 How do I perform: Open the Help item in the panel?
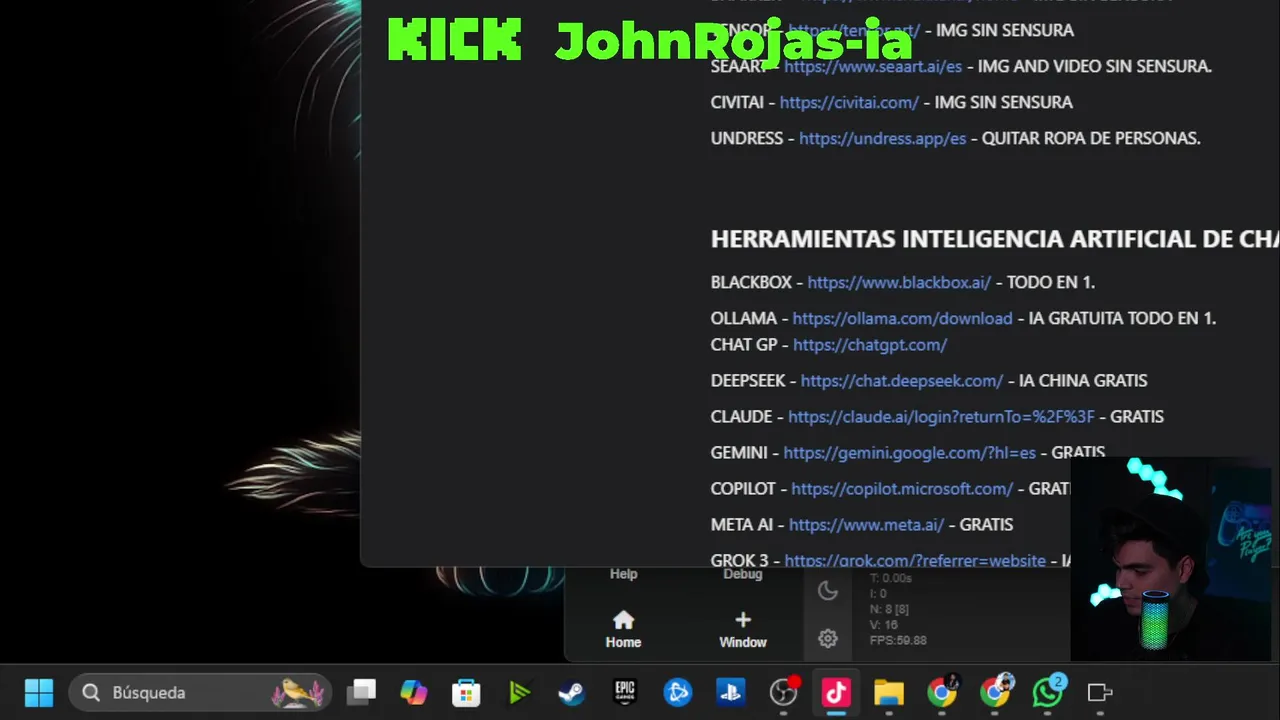(x=623, y=574)
